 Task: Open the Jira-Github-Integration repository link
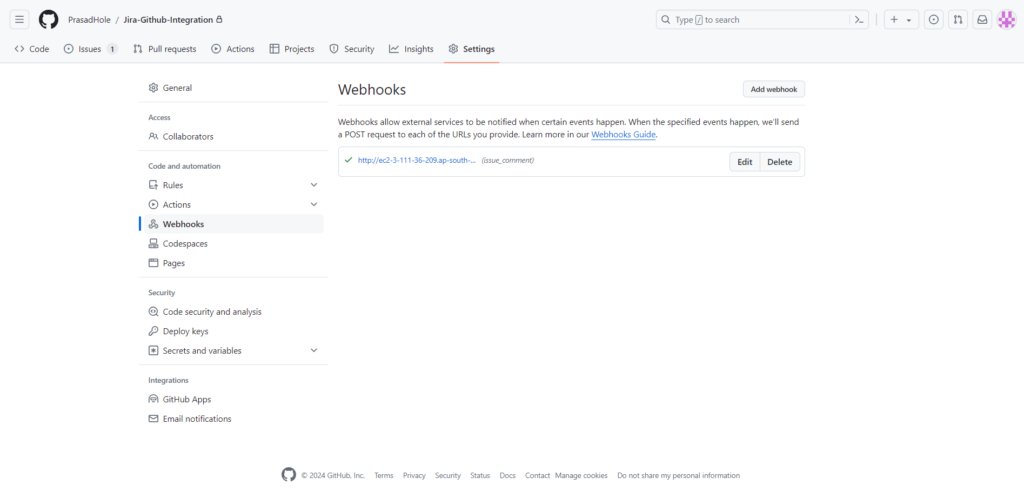point(168,20)
